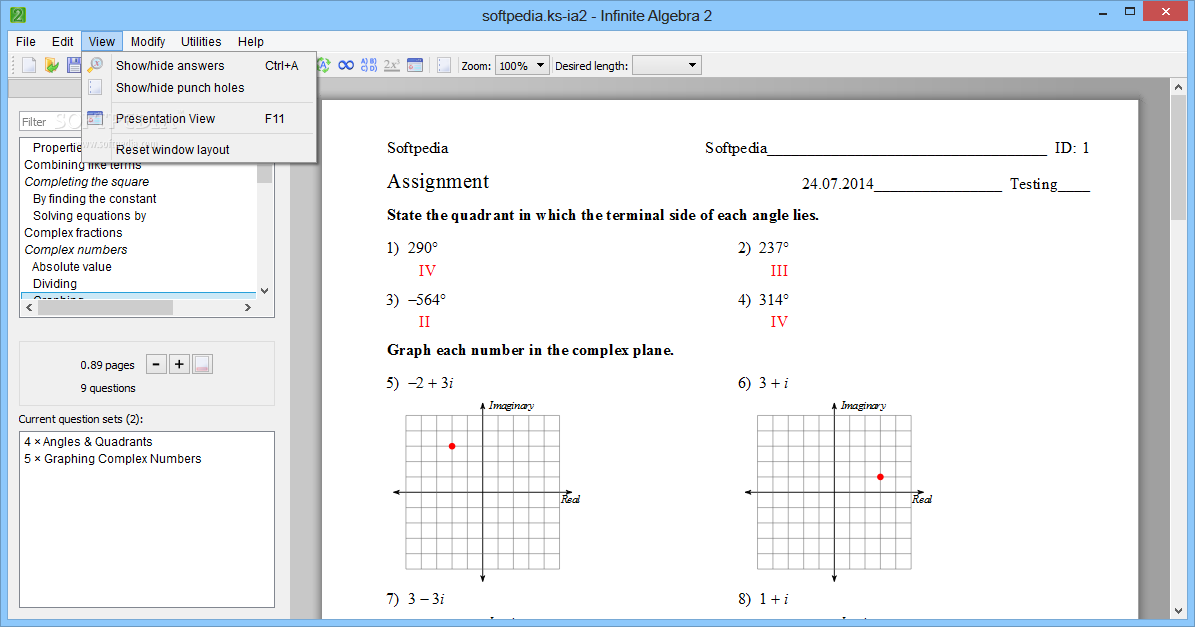1195x627 pixels.
Task: Close the open View menu
Action: 101,42
